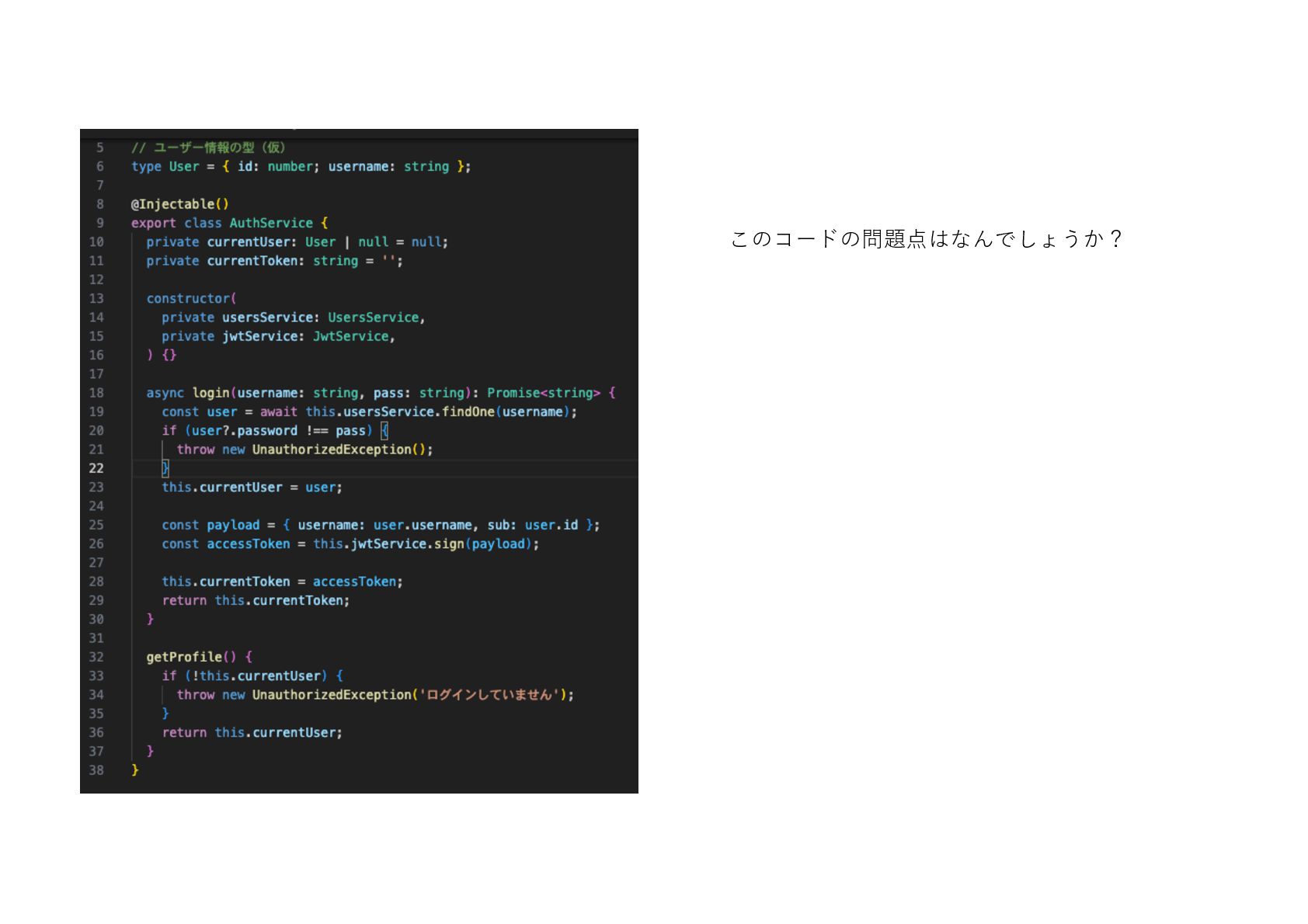Click the highlighted closing brace on line 22
The height and width of the screenshot is (924, 1308).
(165, 468)
